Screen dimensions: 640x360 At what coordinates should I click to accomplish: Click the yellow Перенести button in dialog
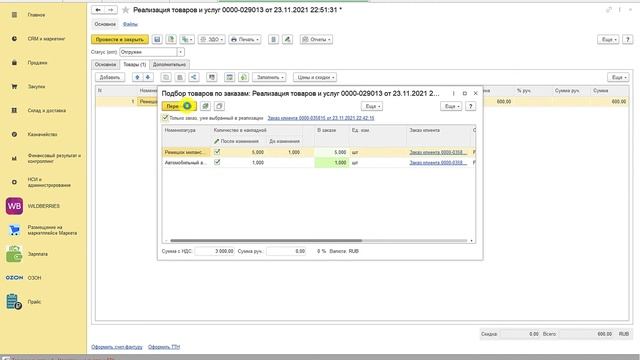(179, 106)
